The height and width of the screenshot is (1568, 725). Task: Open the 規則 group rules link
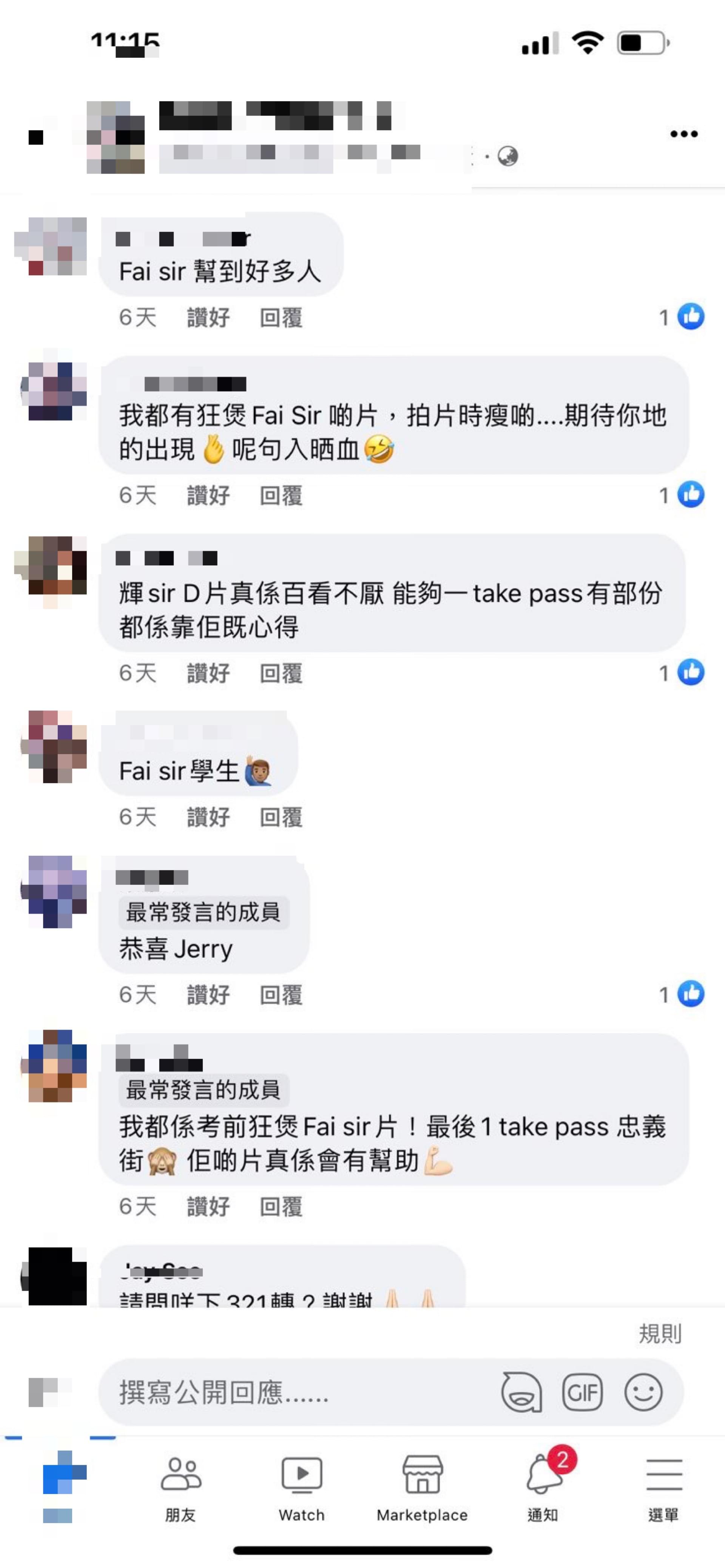(660, 1333)
